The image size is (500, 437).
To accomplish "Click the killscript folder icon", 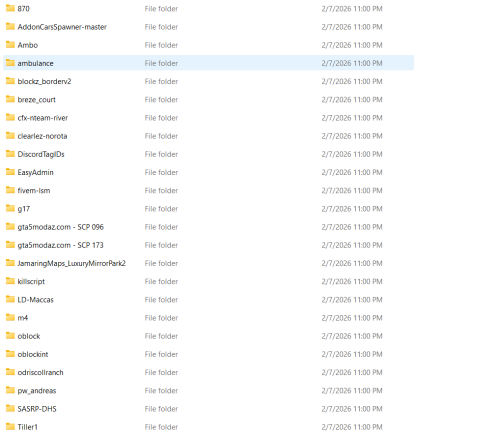I will tap(10, 281).
